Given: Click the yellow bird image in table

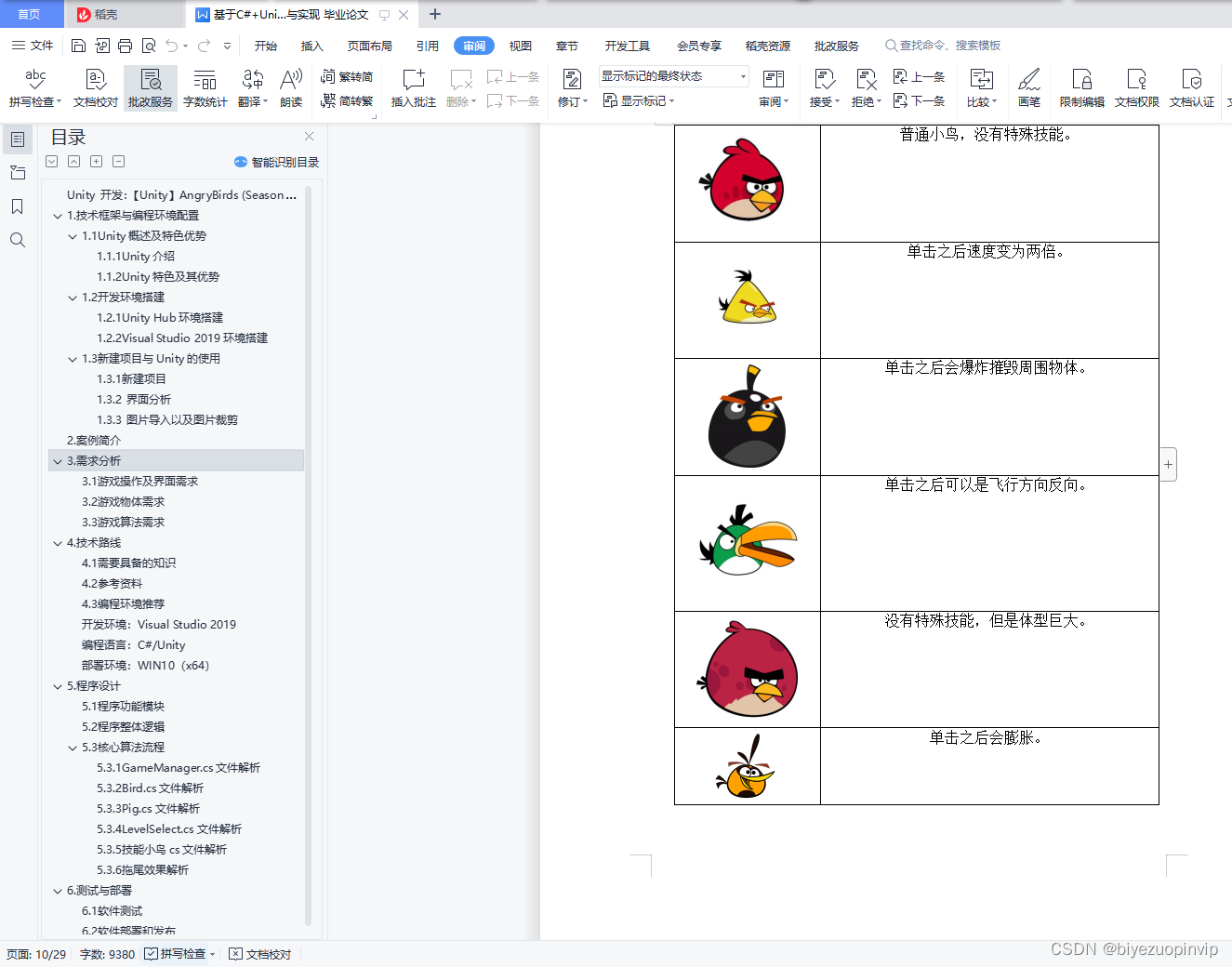Looking at the screenshot, I should tap(748, 298).
